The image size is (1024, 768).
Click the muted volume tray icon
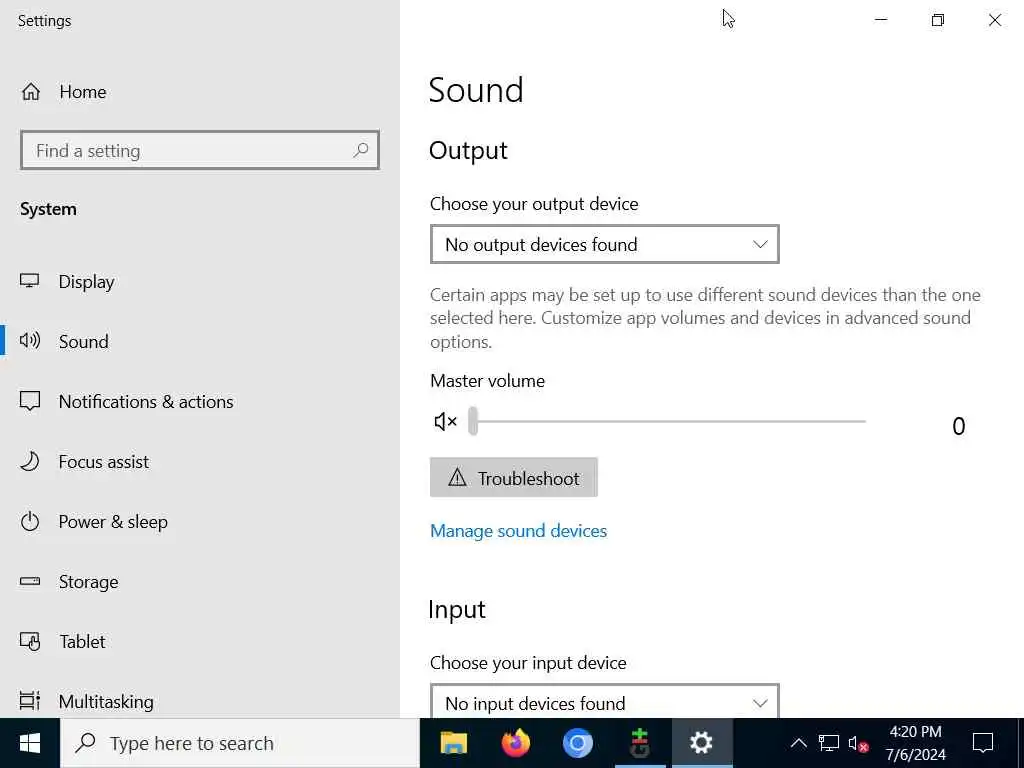click(858, 743)
